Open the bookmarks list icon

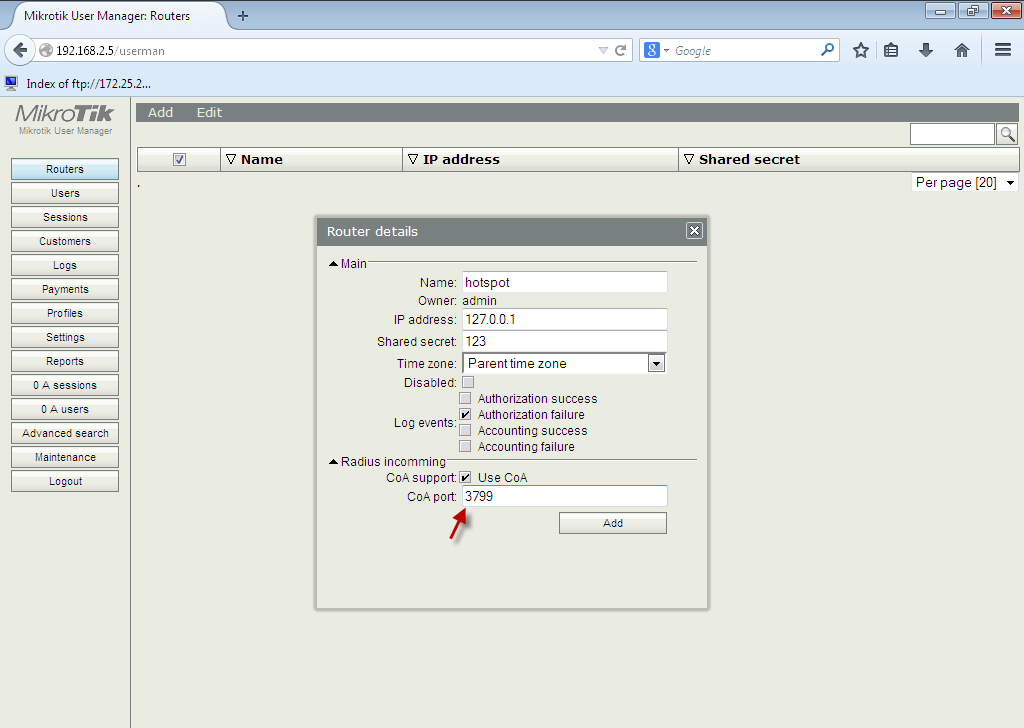tap(891, 50)
